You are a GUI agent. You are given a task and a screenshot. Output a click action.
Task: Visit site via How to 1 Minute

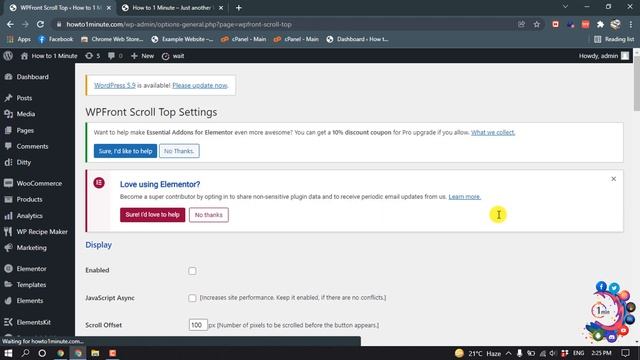tap(49, 56)
